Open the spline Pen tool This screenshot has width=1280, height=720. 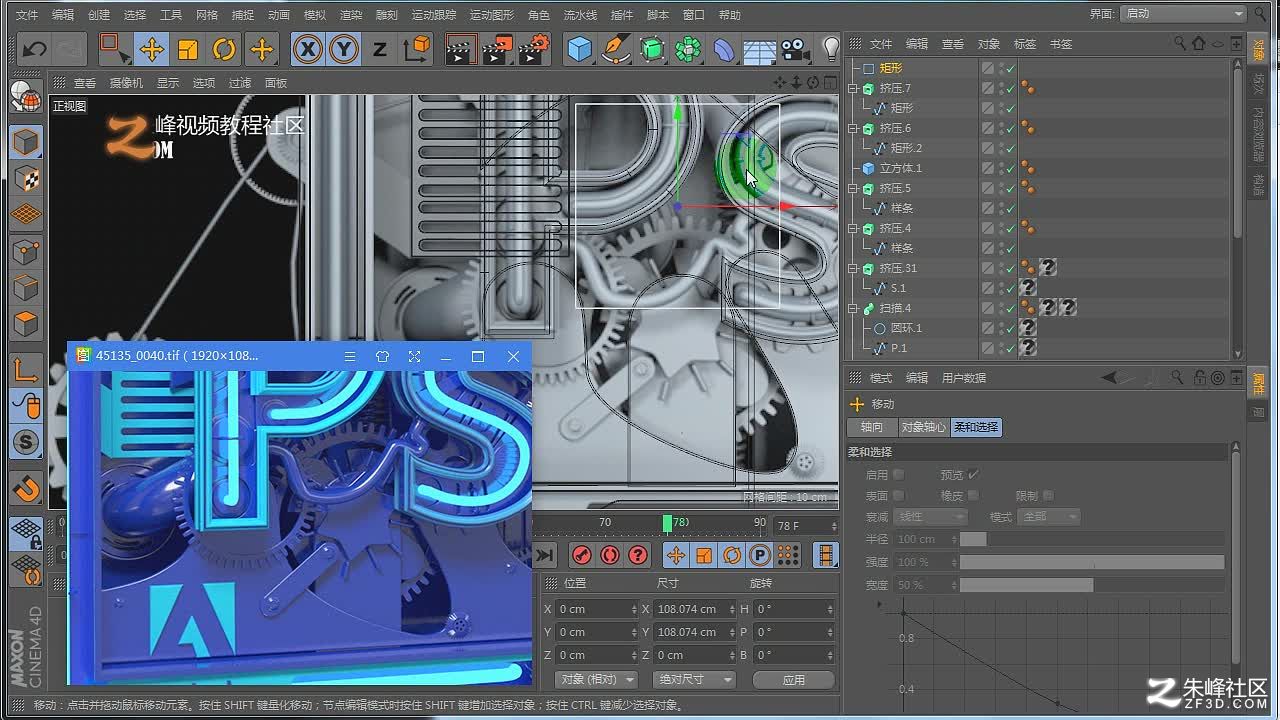pyautogui.click(x=615, y=49)
